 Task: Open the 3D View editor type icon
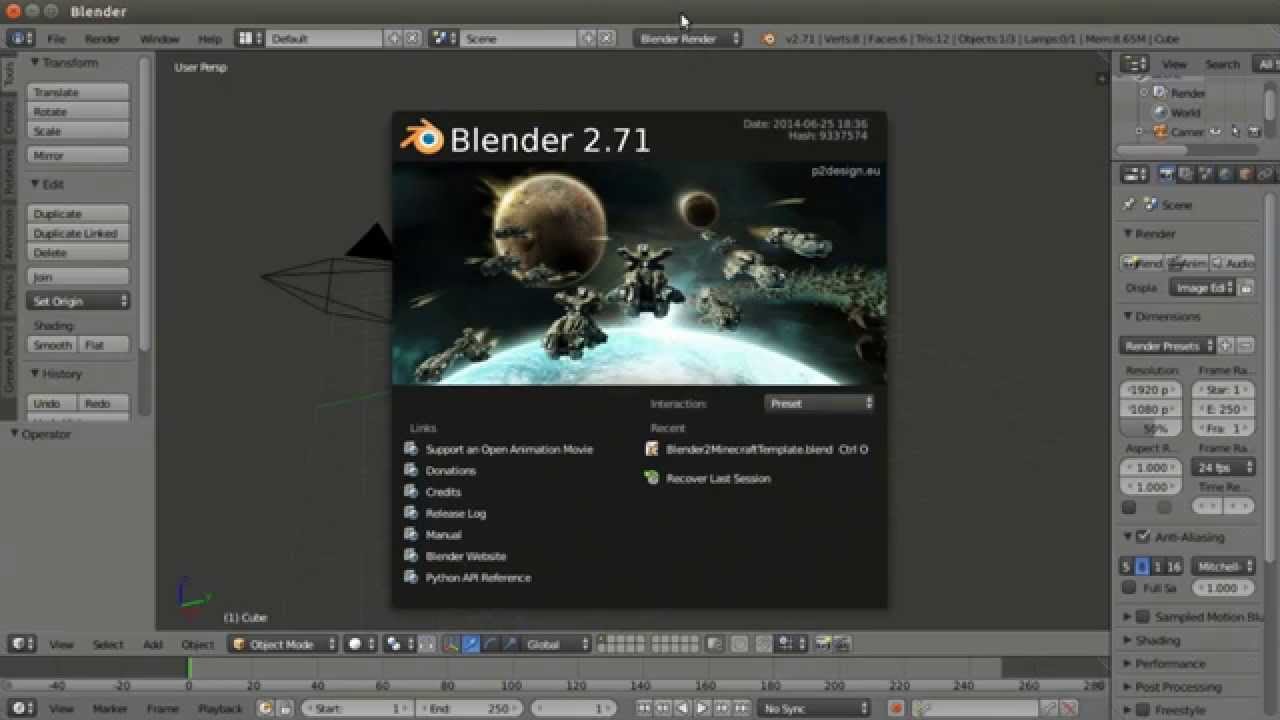21,644
